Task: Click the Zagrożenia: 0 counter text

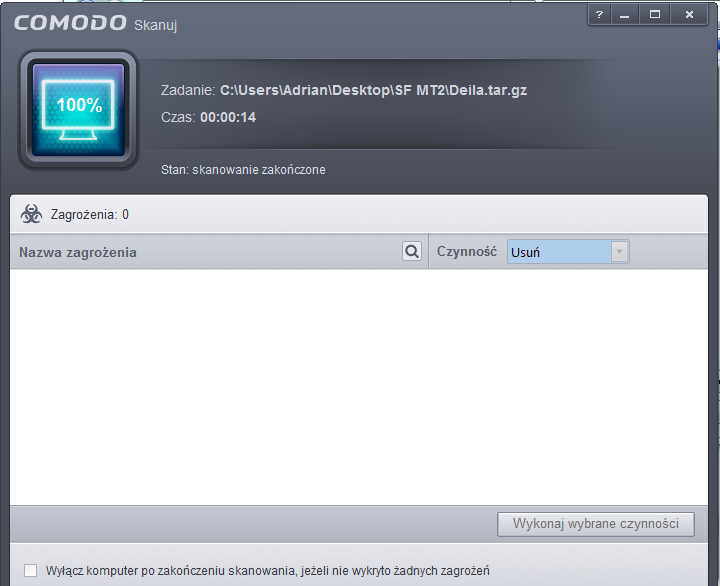Action: coord(90,214)
